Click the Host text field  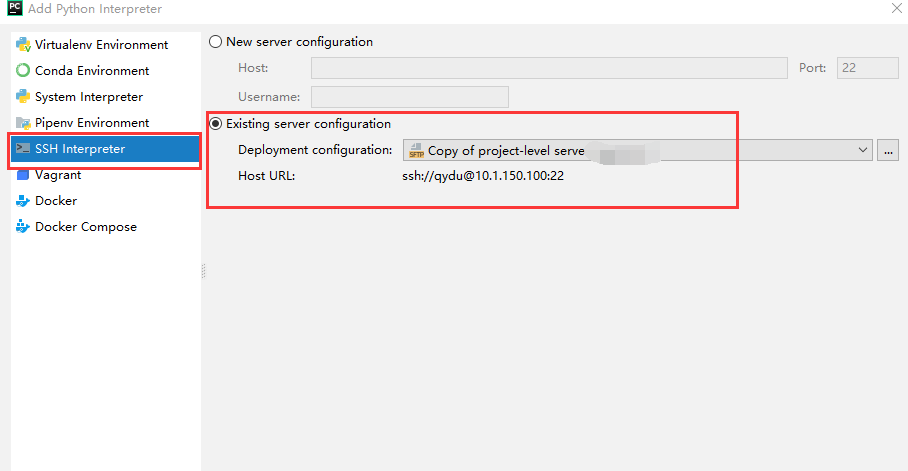pos(549,68)
